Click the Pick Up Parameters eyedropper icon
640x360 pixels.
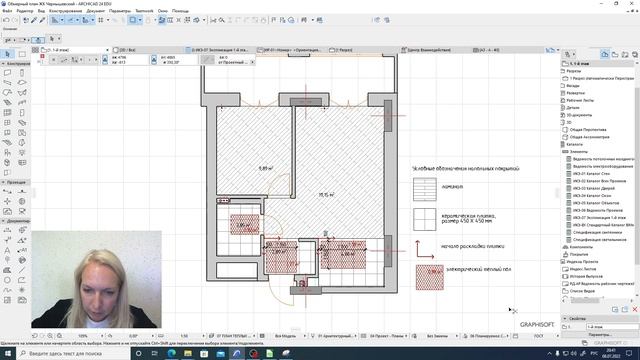click(x=34, y=20)
